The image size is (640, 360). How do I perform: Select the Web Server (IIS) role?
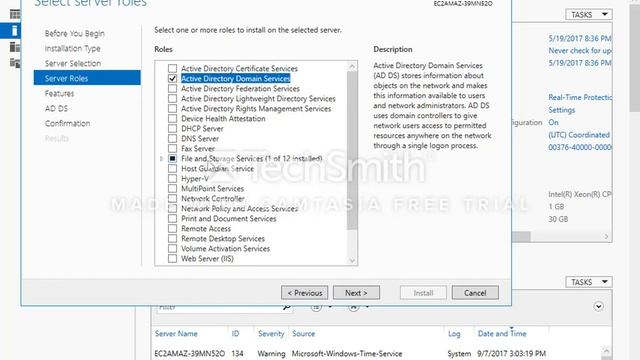(173, 258)
